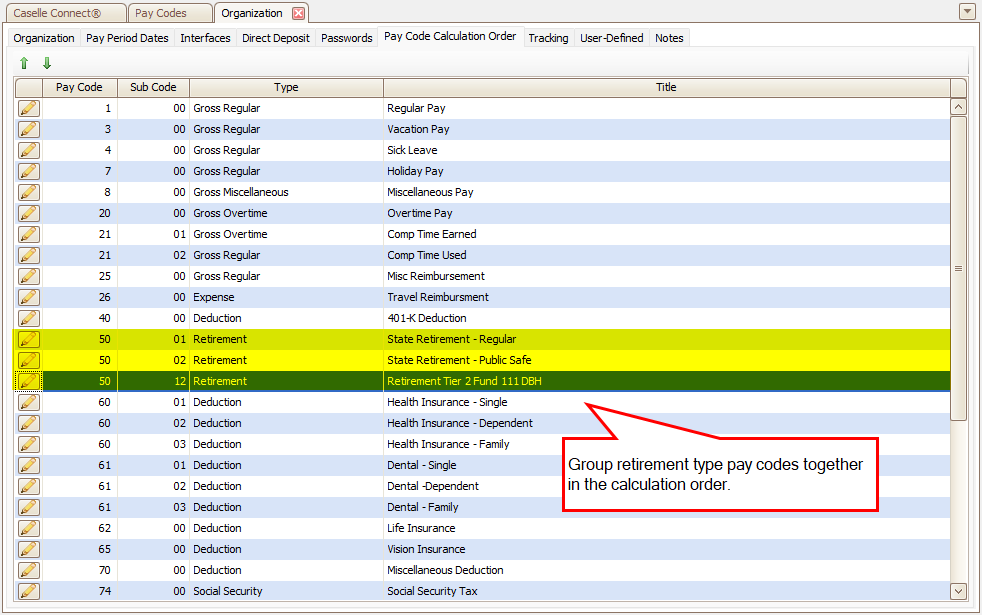Click pencil icon for Social Security Tax
Viewport: 982px width, 615px height.
pyautogui.click(x=29, y=591)
